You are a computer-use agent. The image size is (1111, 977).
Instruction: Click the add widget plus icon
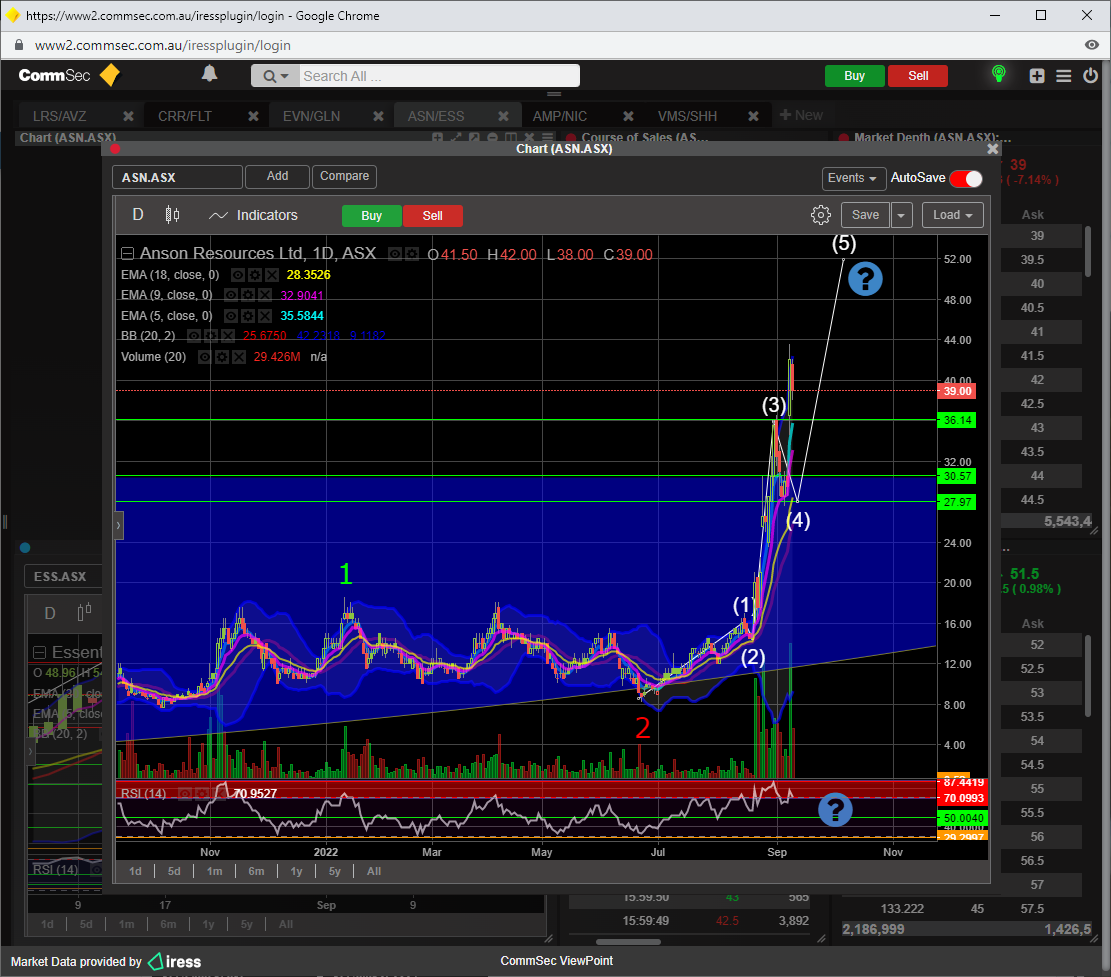tap(1037, 76)
